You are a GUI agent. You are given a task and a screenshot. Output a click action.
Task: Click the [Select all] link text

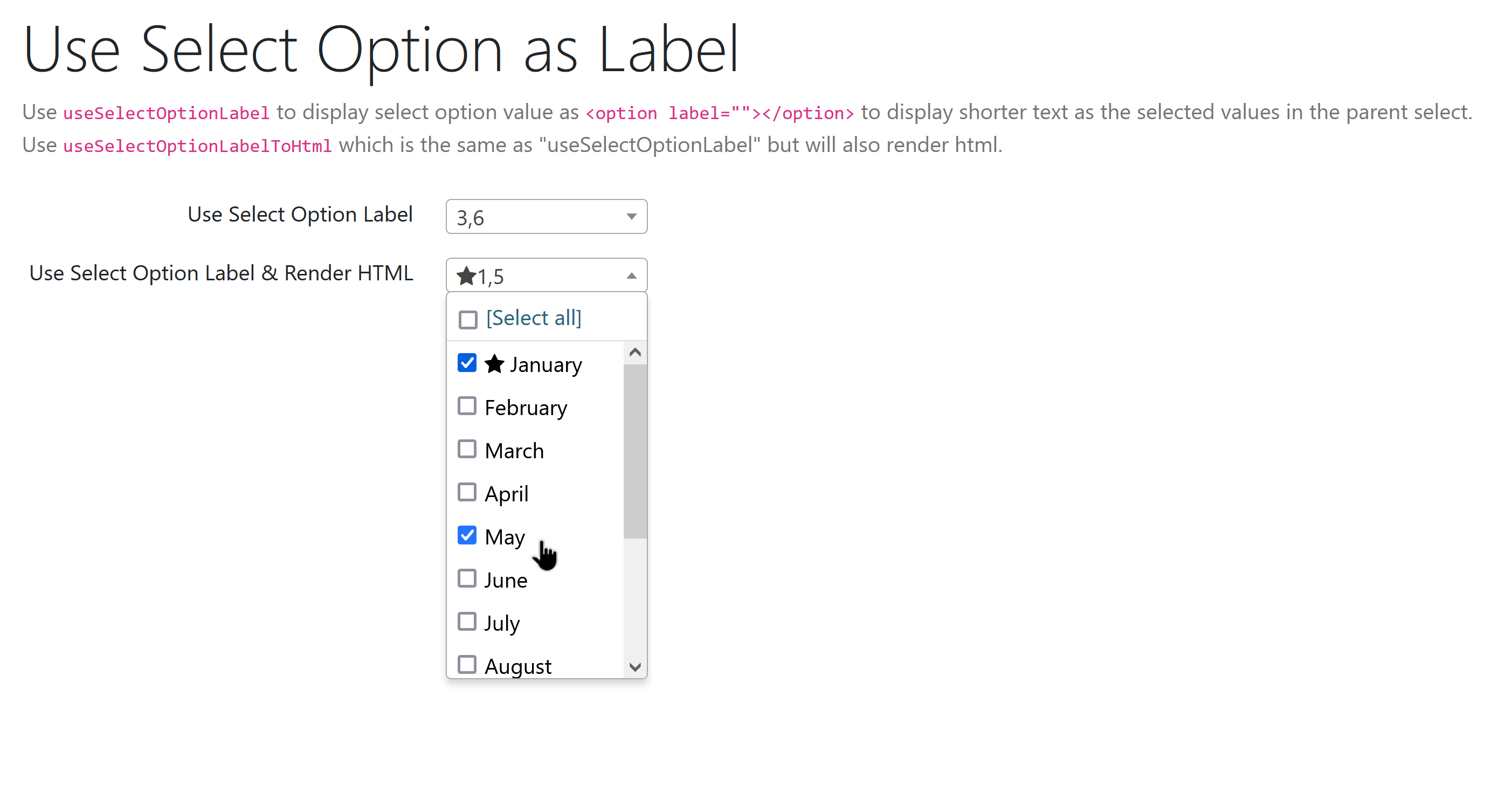(534, 318)
